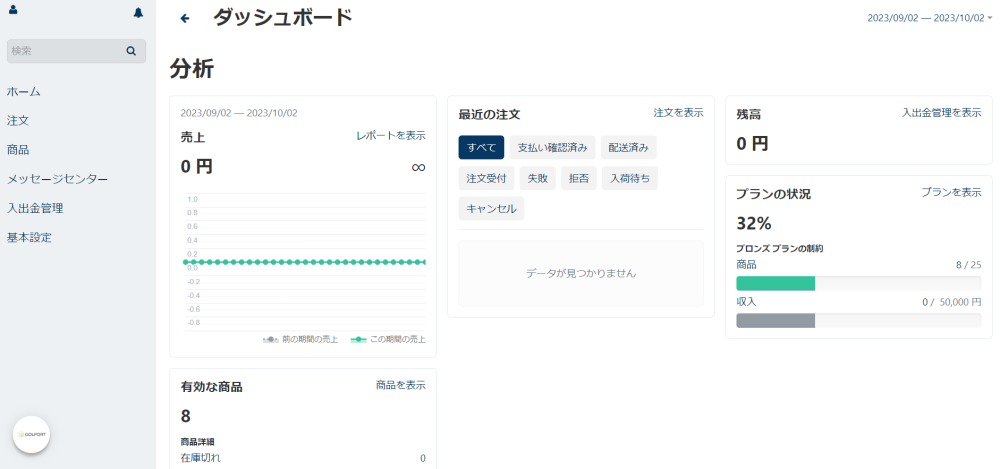The image size is (1000, 469).
Task: Click the gray 収入 progress bar
Action: 776,320
